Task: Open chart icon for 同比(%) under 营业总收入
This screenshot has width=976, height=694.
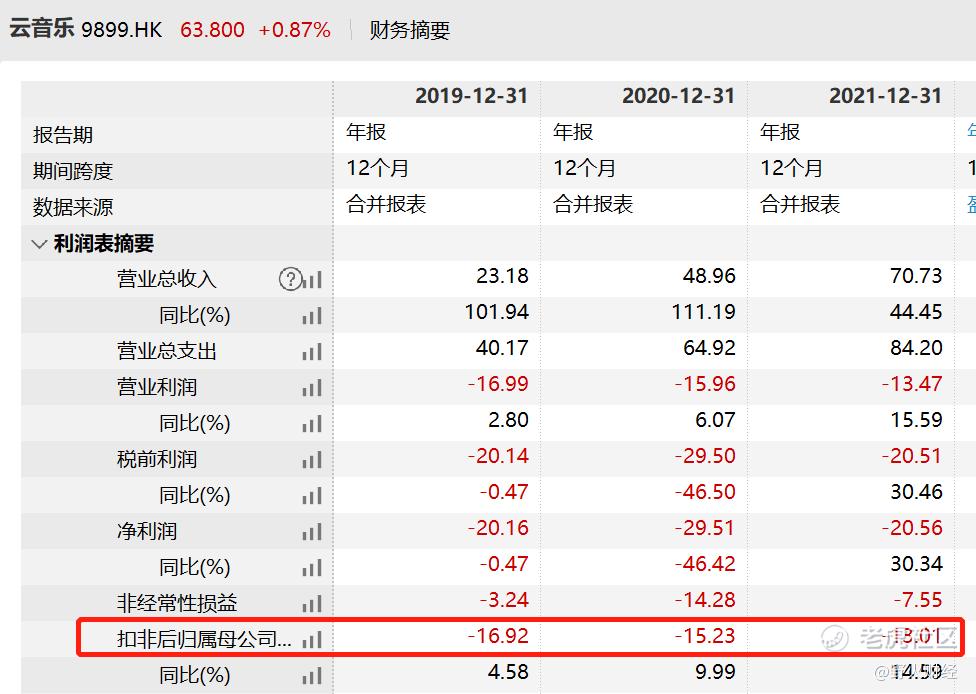Action: [x=312, y=316]
